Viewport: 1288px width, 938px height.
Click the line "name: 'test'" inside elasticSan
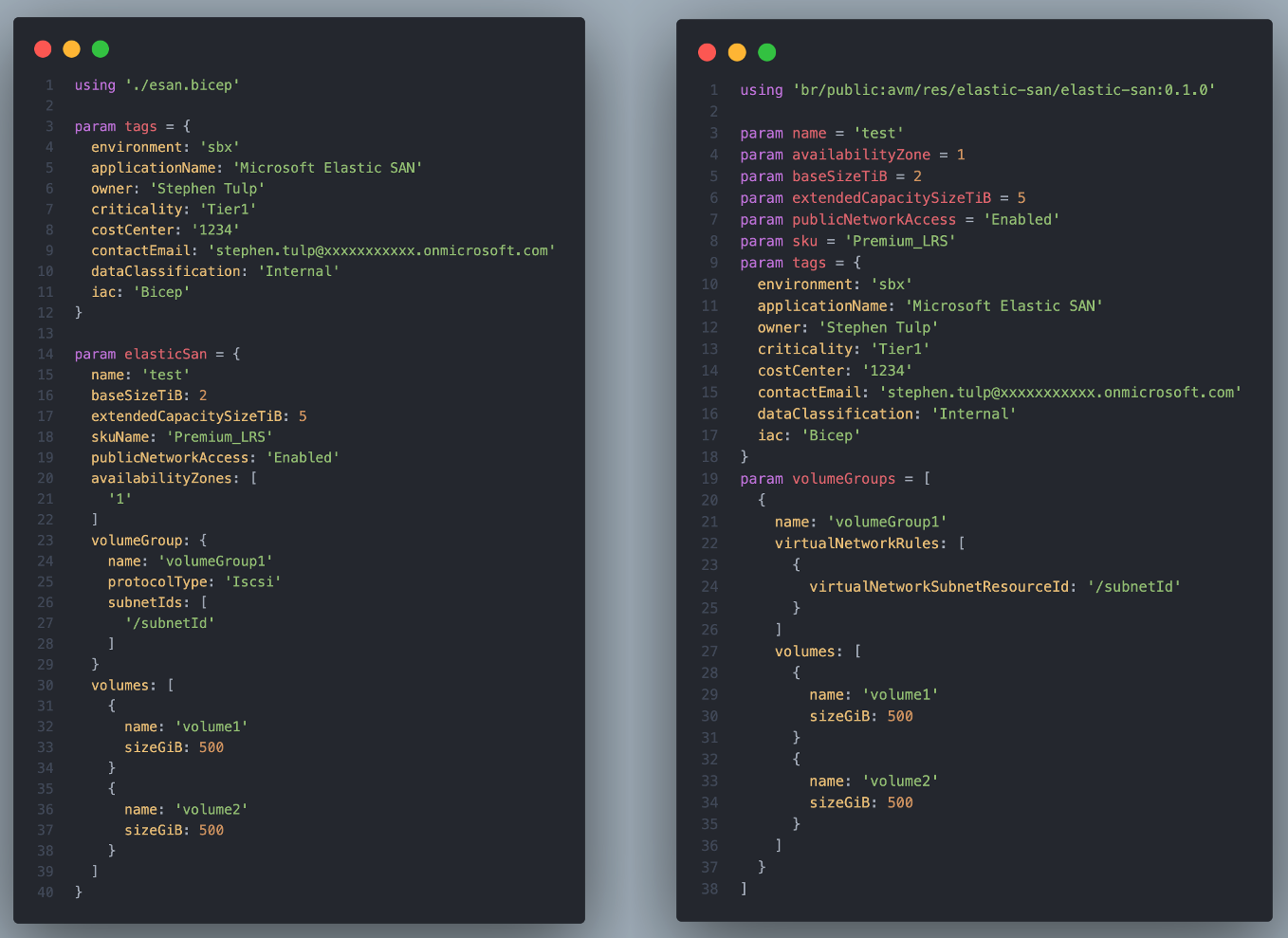(141, 375)
